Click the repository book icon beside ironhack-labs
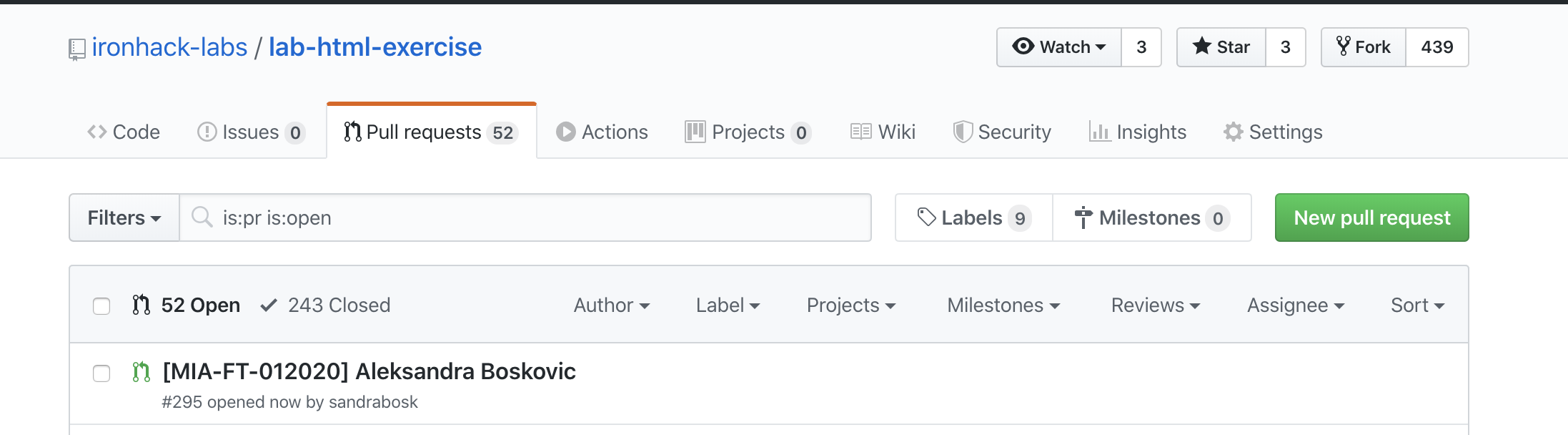The image size is (1568, 435). pyautogui.click(x=77, y=49)
